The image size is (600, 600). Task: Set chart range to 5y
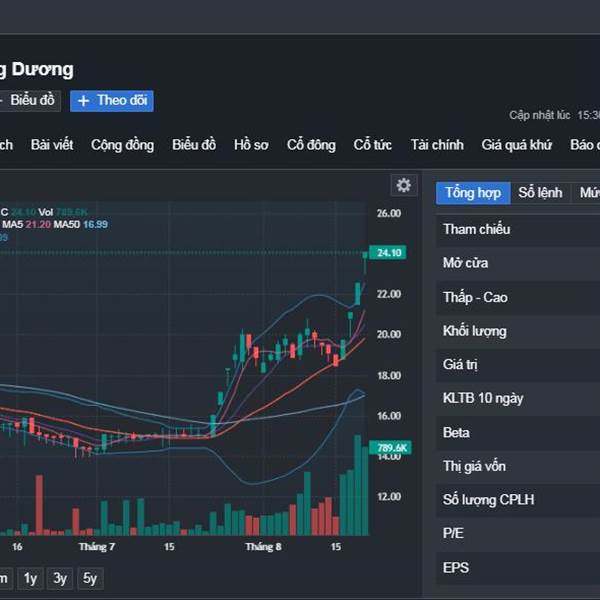(90, 579)
